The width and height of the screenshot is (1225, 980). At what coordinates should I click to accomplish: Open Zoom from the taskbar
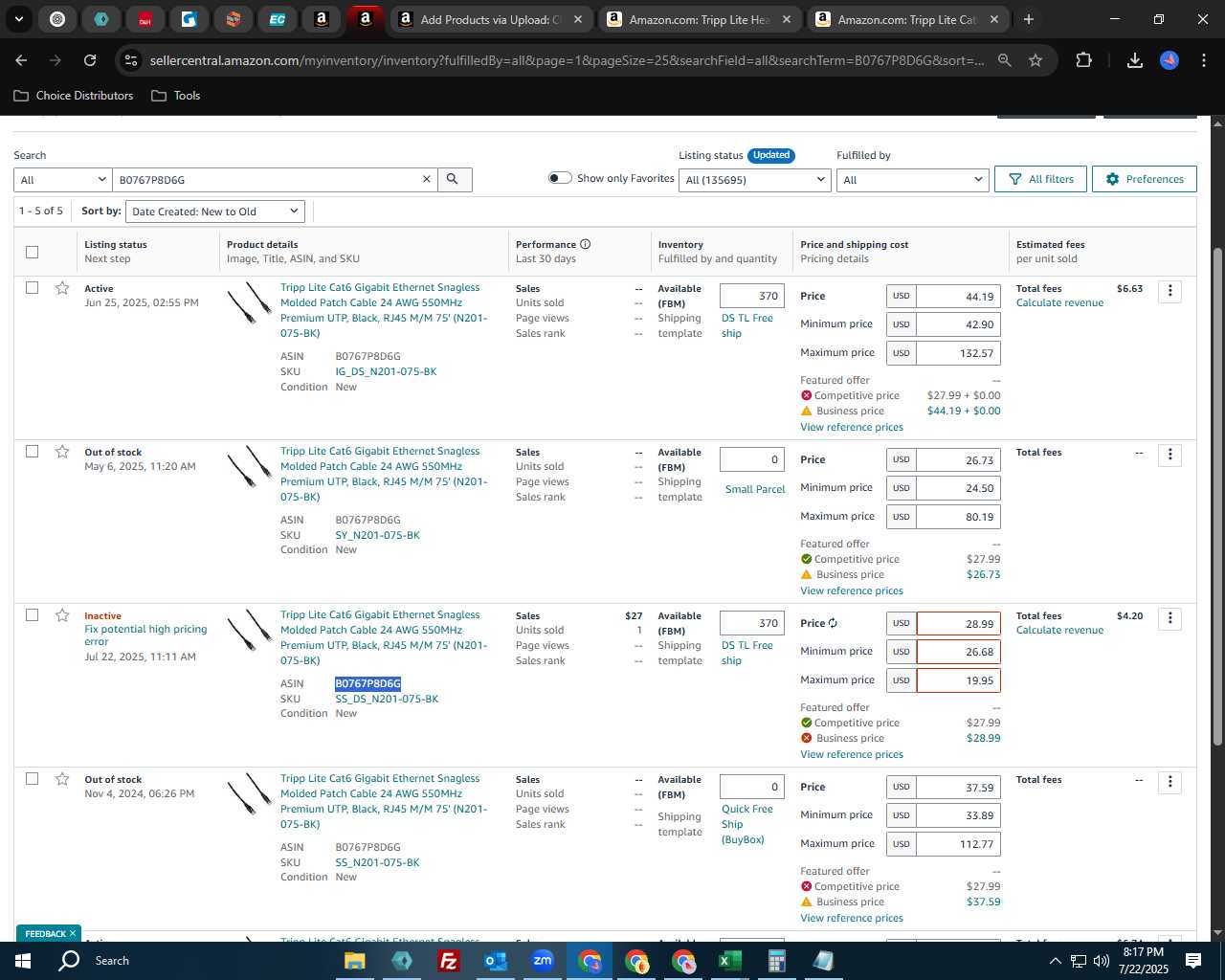[543, 961]
